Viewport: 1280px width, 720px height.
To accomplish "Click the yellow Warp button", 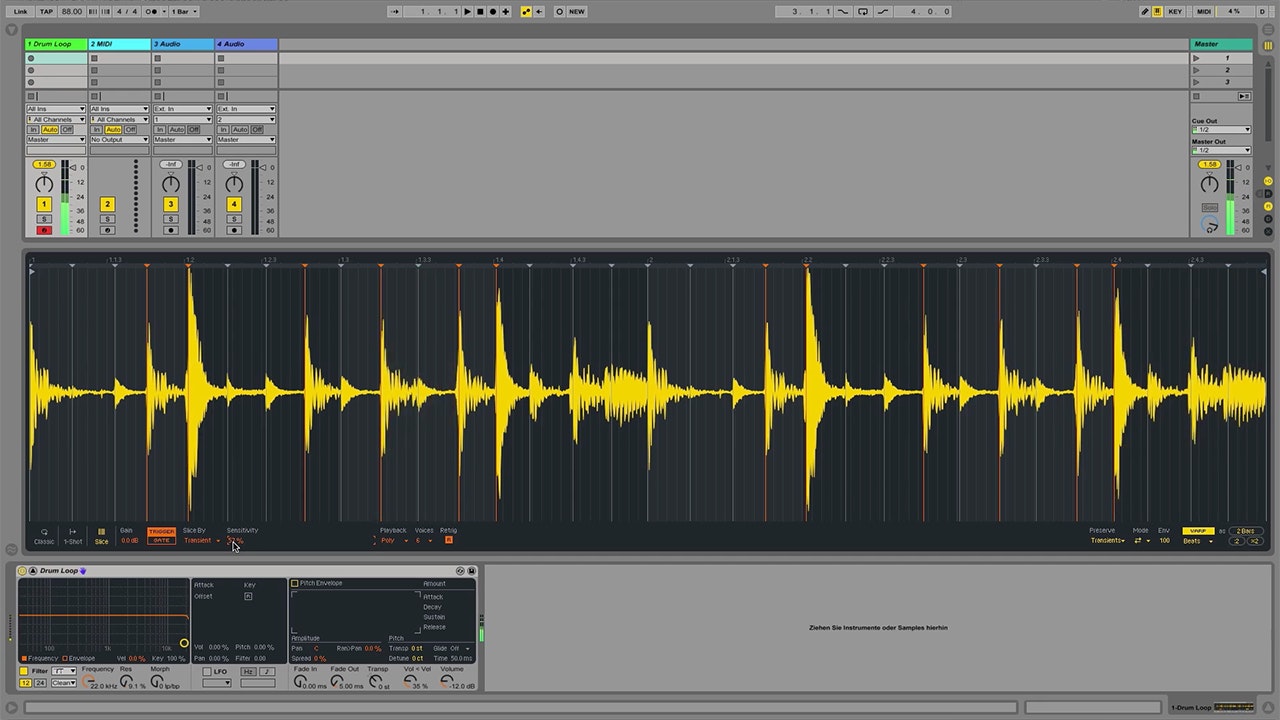I will (x=1201, y=532).
